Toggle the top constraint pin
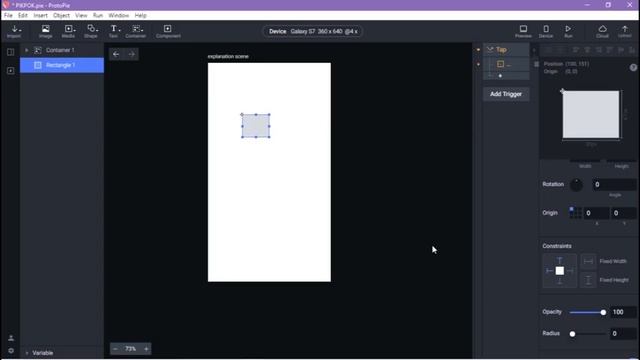Viewport: 640px width, 360px height. click(x=560, y=260)
